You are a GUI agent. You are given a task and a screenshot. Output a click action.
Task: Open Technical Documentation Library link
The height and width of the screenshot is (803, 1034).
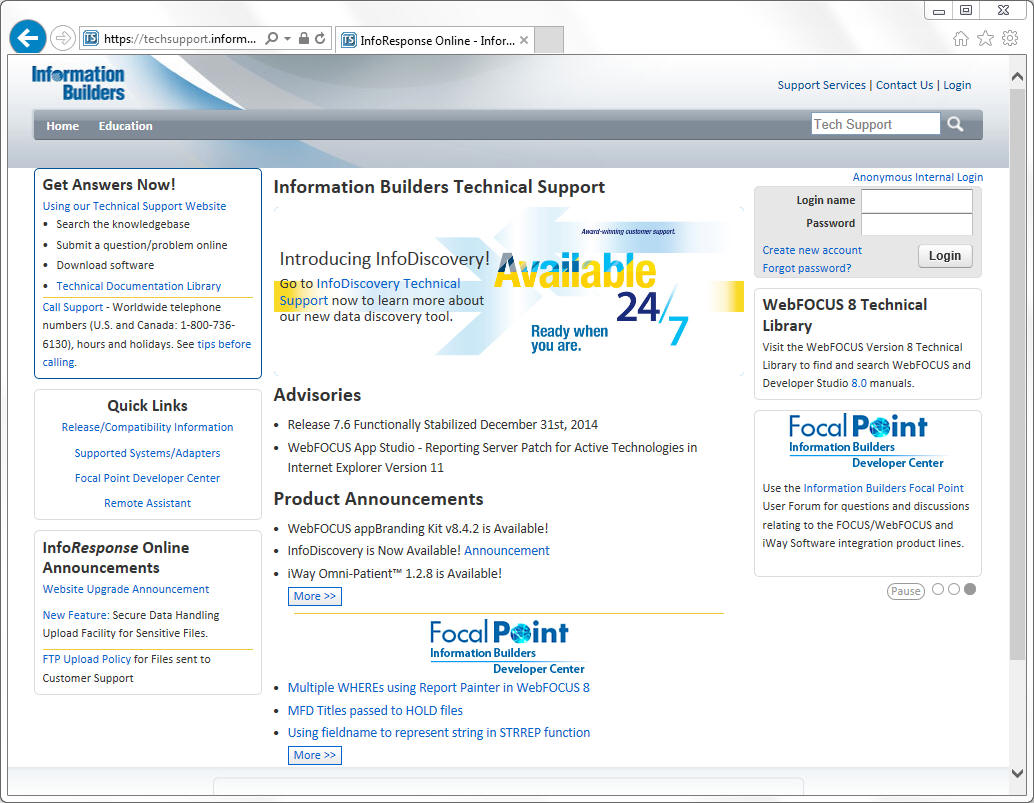coord(138,286)
